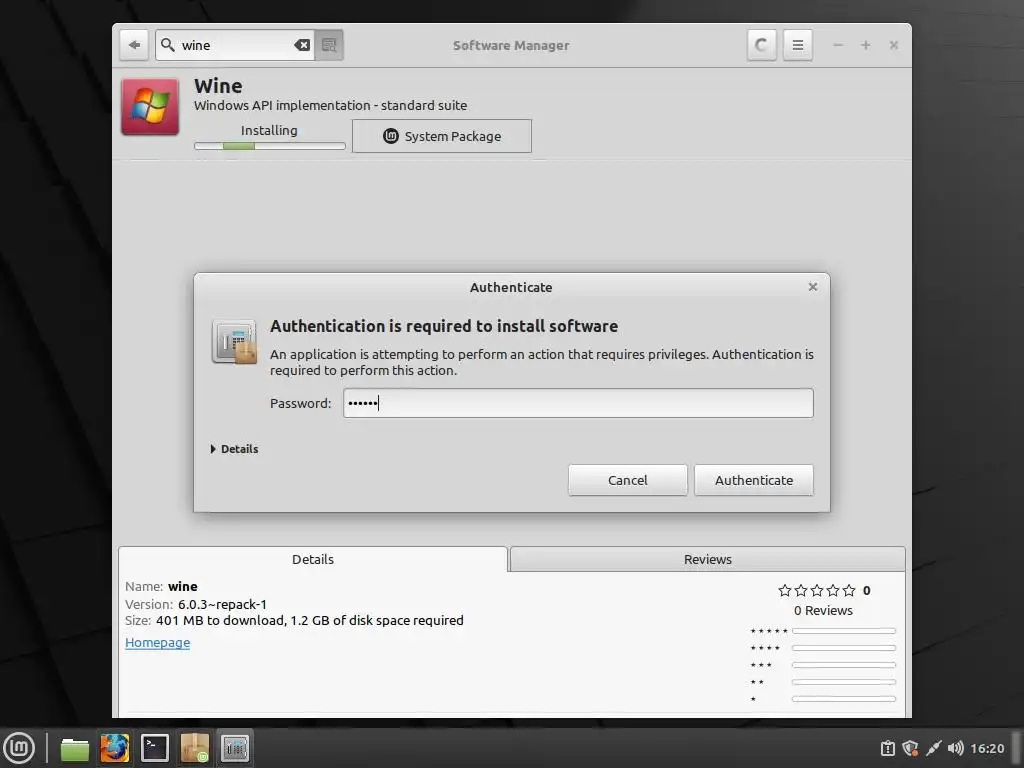The height and width of the screenshot is (768, 1024).
Task: Click the download size text
Action: (310, 620)
